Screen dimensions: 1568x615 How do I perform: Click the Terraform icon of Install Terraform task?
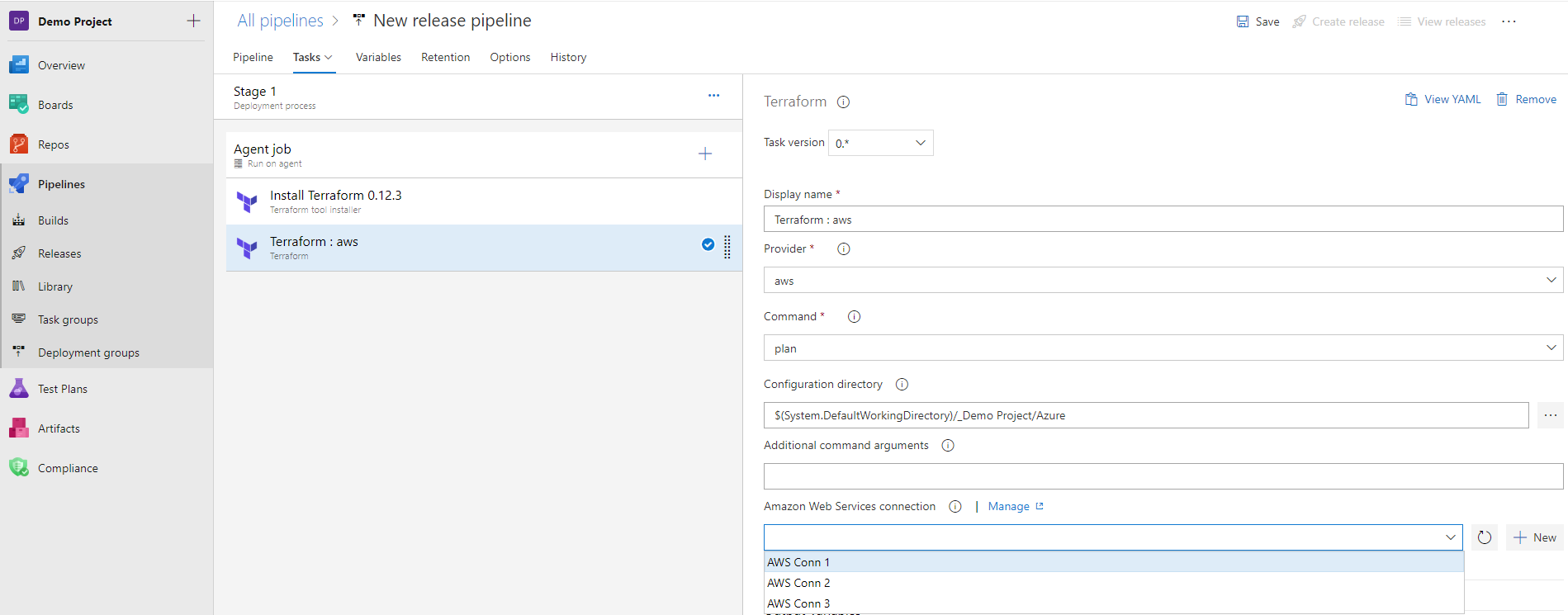click(247, 201)
